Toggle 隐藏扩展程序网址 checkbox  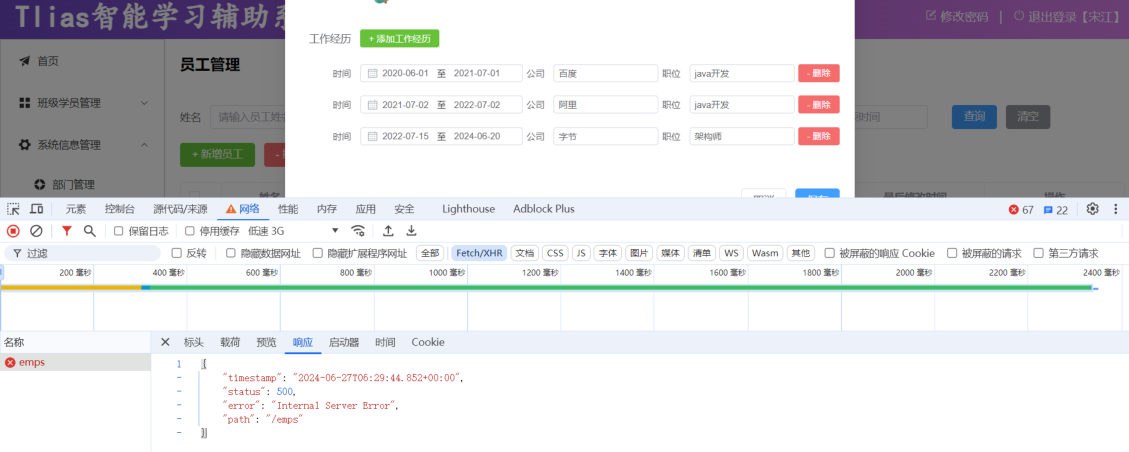318,253
